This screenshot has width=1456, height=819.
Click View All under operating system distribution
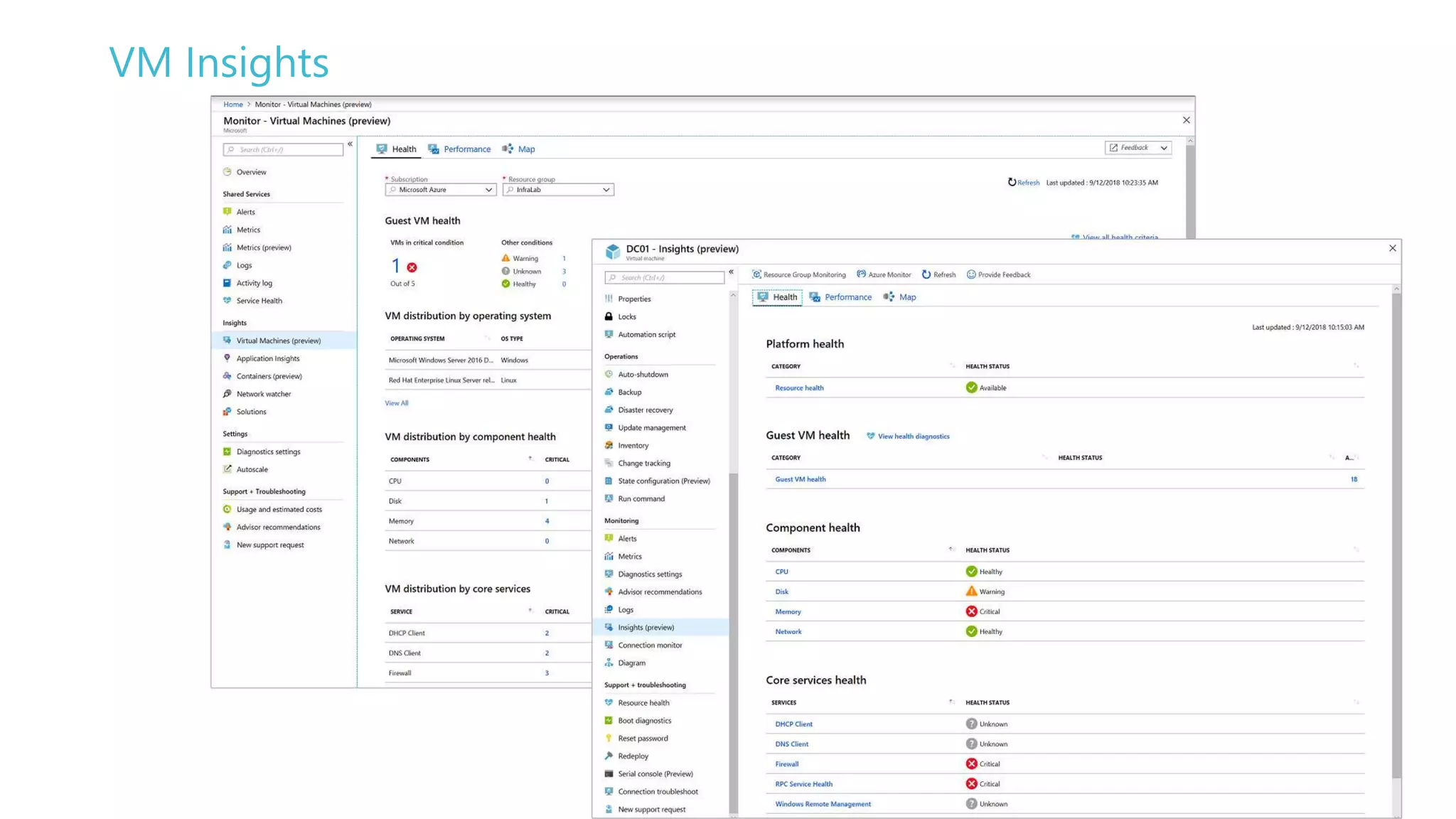(397, 403)
